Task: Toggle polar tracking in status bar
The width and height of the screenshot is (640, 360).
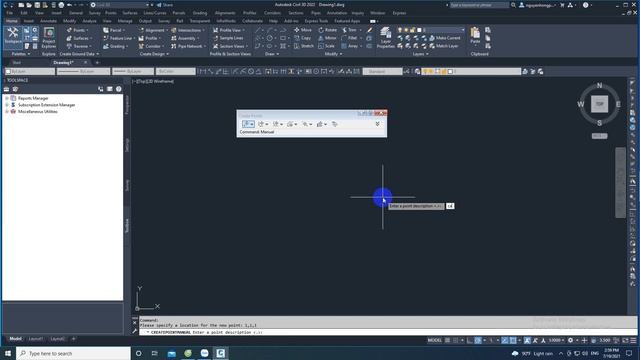Action: click(x=478, y=340)
